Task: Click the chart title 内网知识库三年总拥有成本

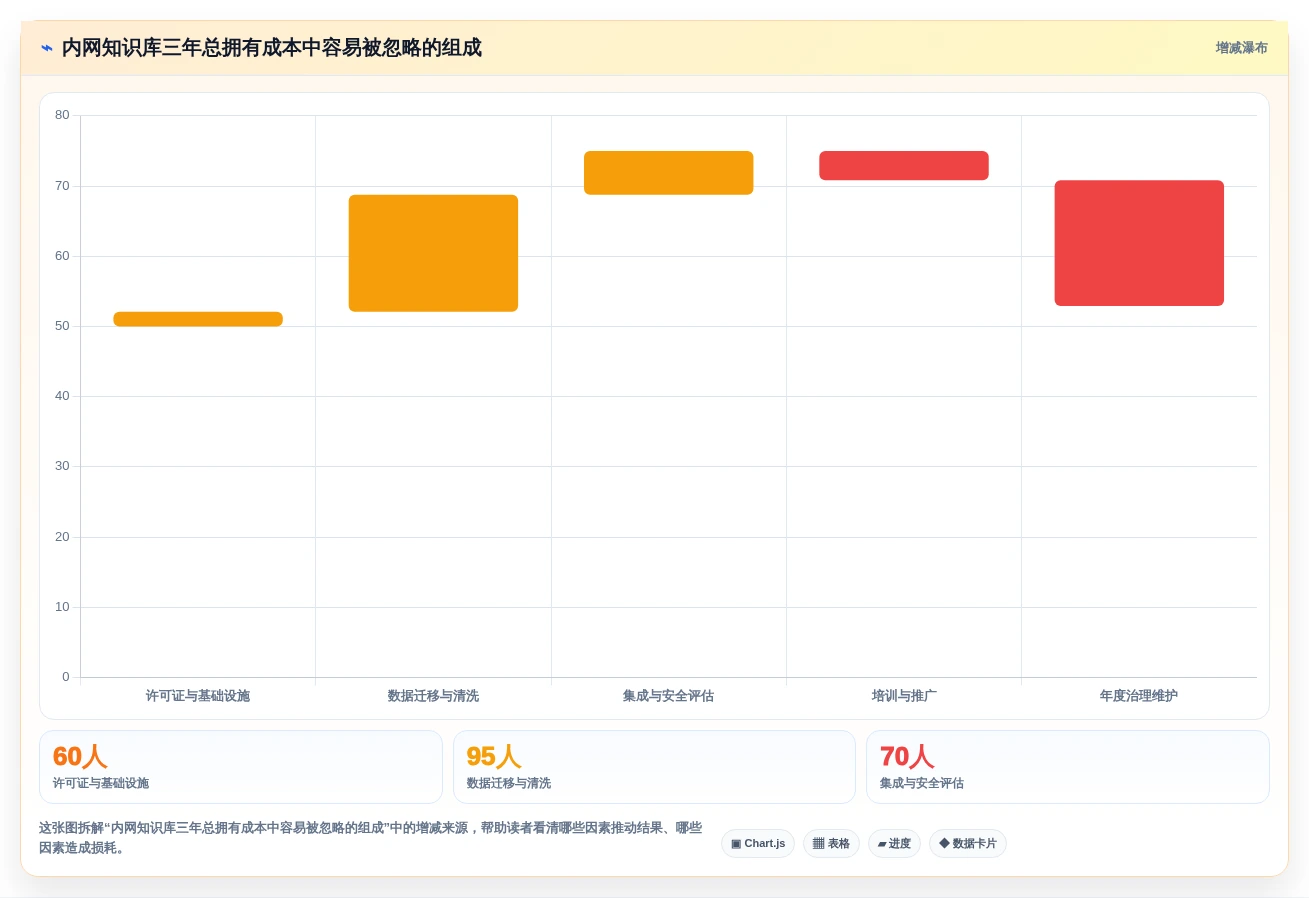Action: (271, 48)
